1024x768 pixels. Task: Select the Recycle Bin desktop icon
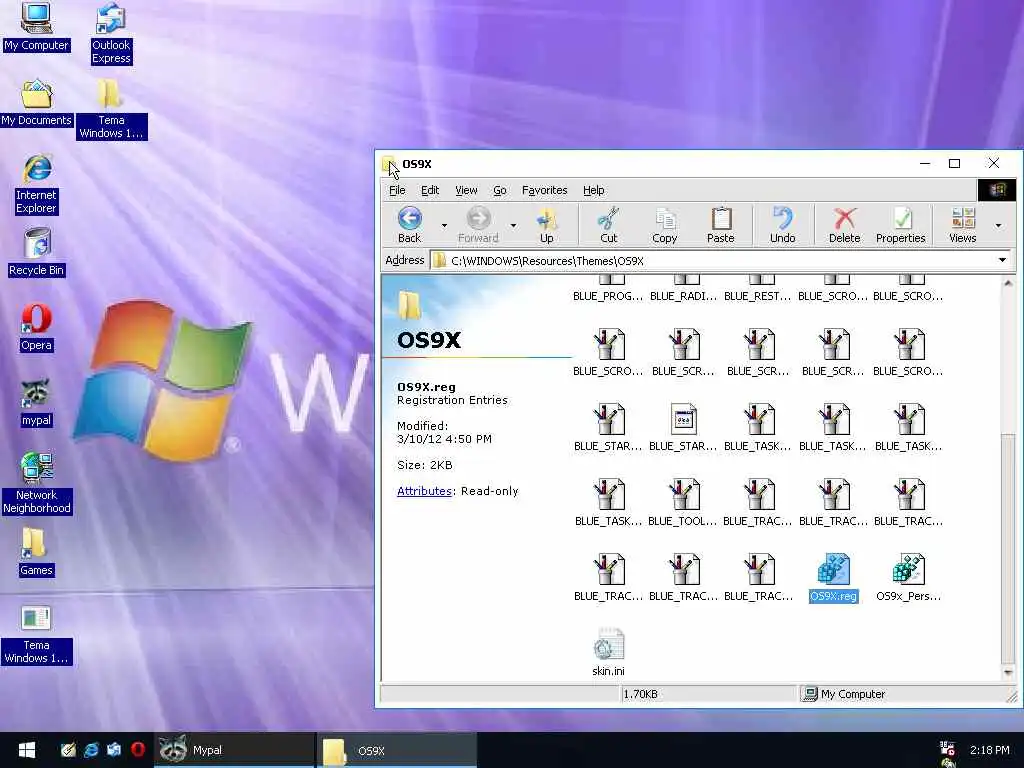coord(37,253)
